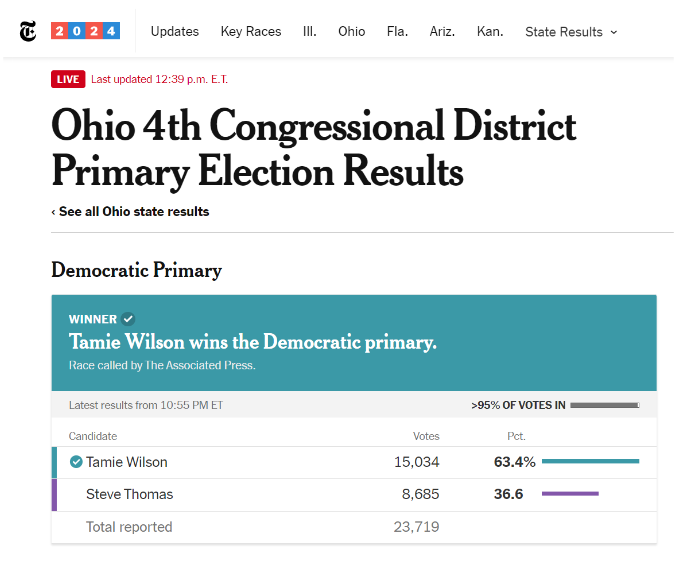Click the New York Times T logo

(28, 31)
